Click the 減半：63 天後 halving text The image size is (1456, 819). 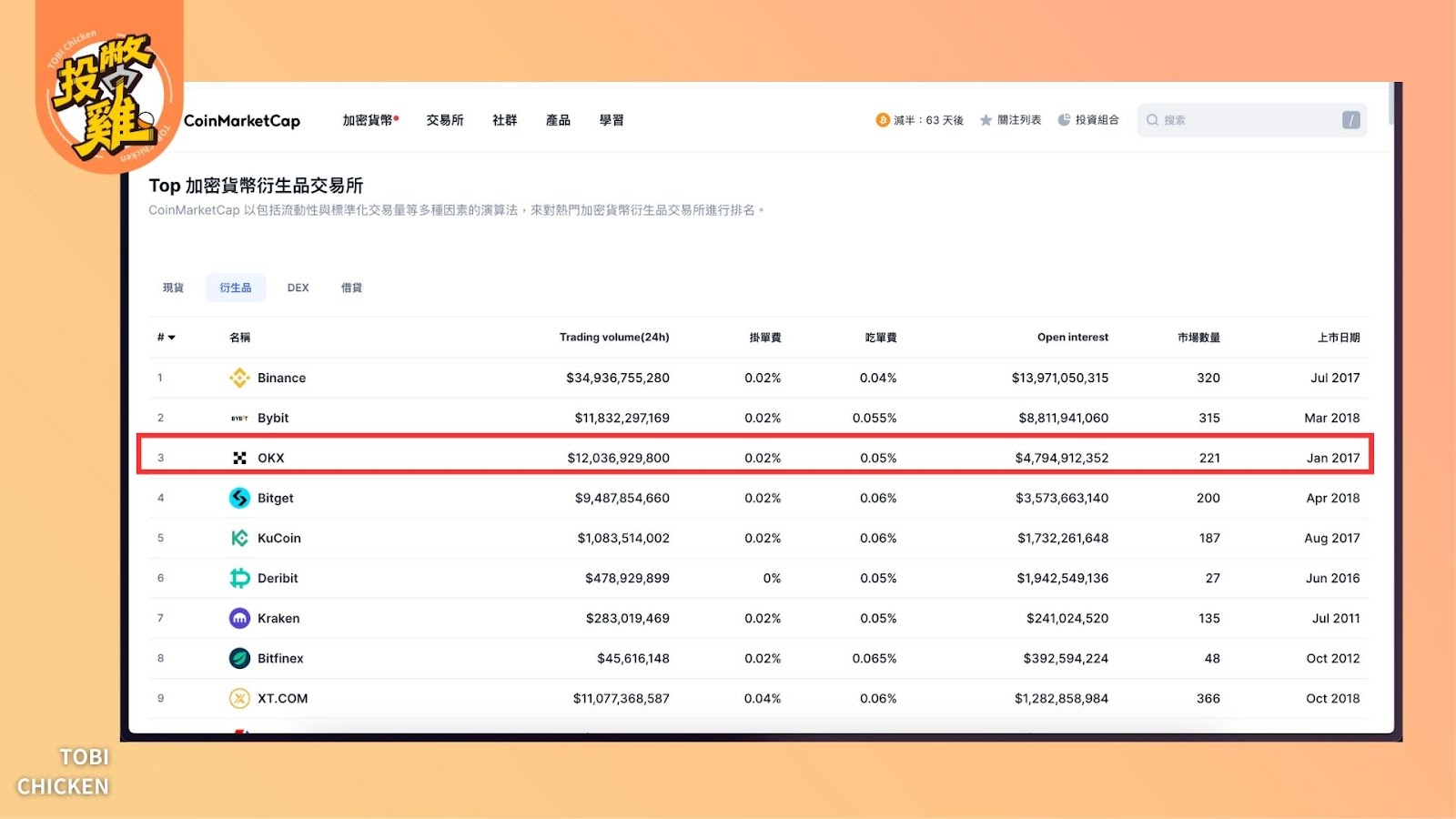(x=928, y=120)
